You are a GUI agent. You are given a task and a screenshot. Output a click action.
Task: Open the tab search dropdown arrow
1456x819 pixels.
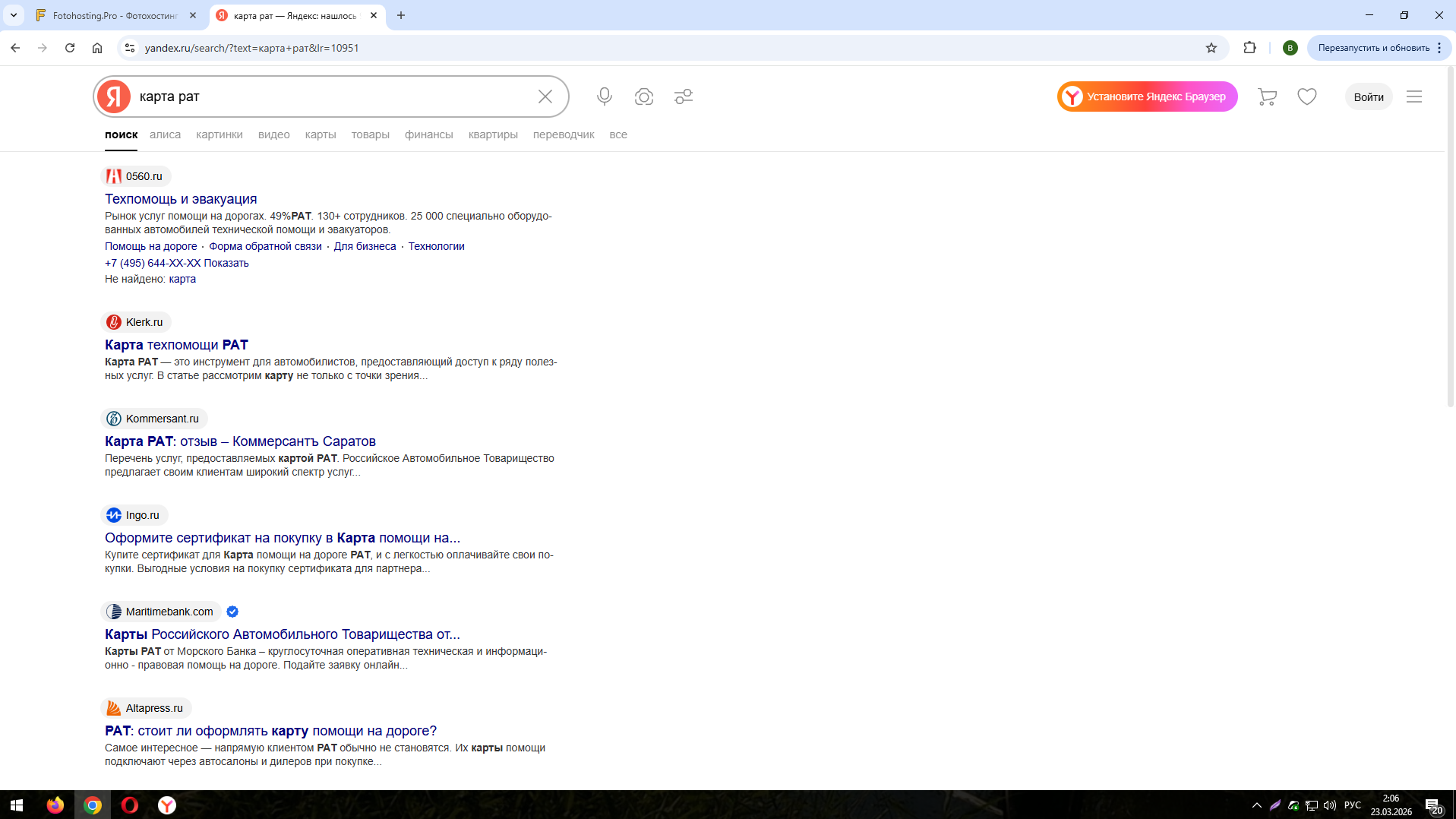14,15
